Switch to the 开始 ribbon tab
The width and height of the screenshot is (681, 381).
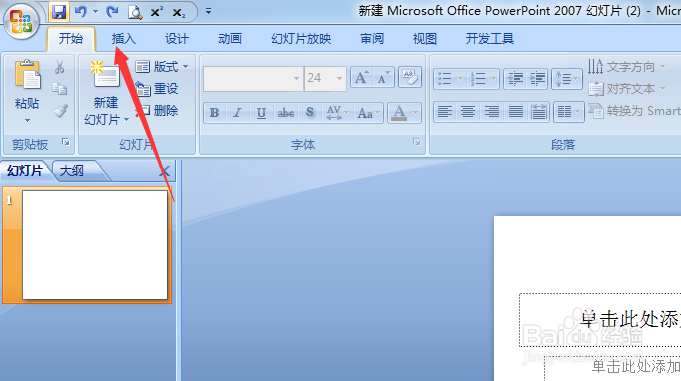(71, 39)
